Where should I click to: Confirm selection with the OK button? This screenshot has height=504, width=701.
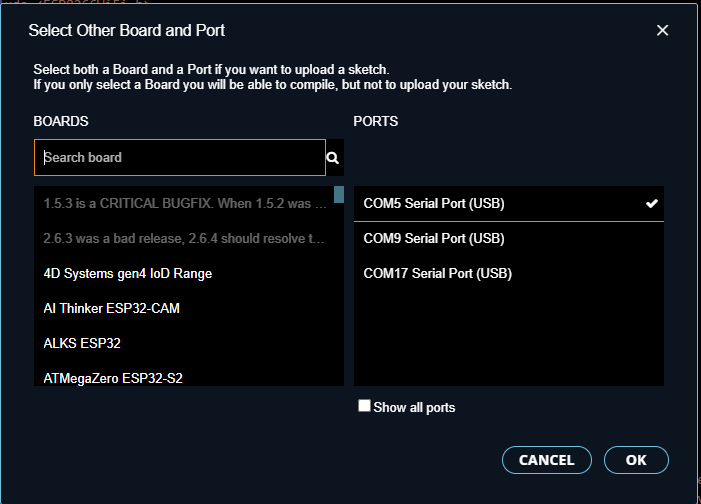(x=636, y=460)
